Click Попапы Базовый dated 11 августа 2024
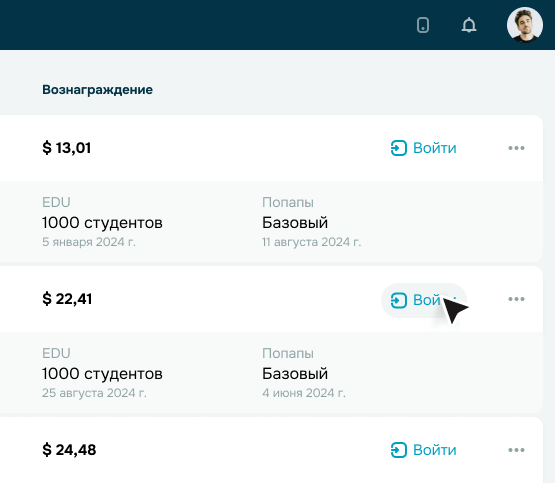The height and width of the screenshot is (483, 555). point(311,222)
